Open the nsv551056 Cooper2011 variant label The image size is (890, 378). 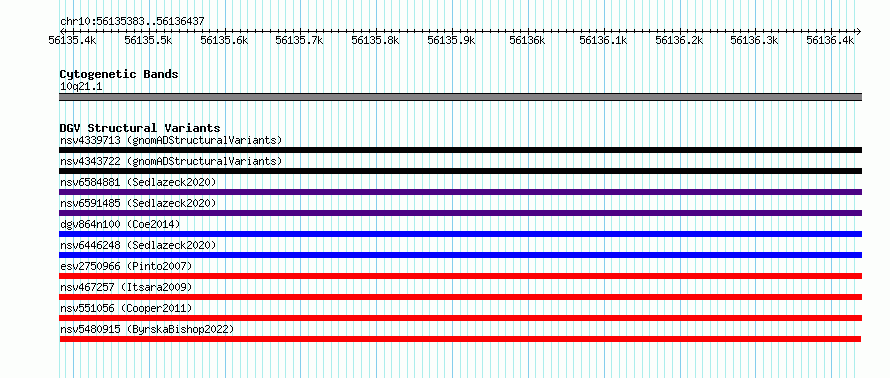pyautogui.click(x=126, y=308)
